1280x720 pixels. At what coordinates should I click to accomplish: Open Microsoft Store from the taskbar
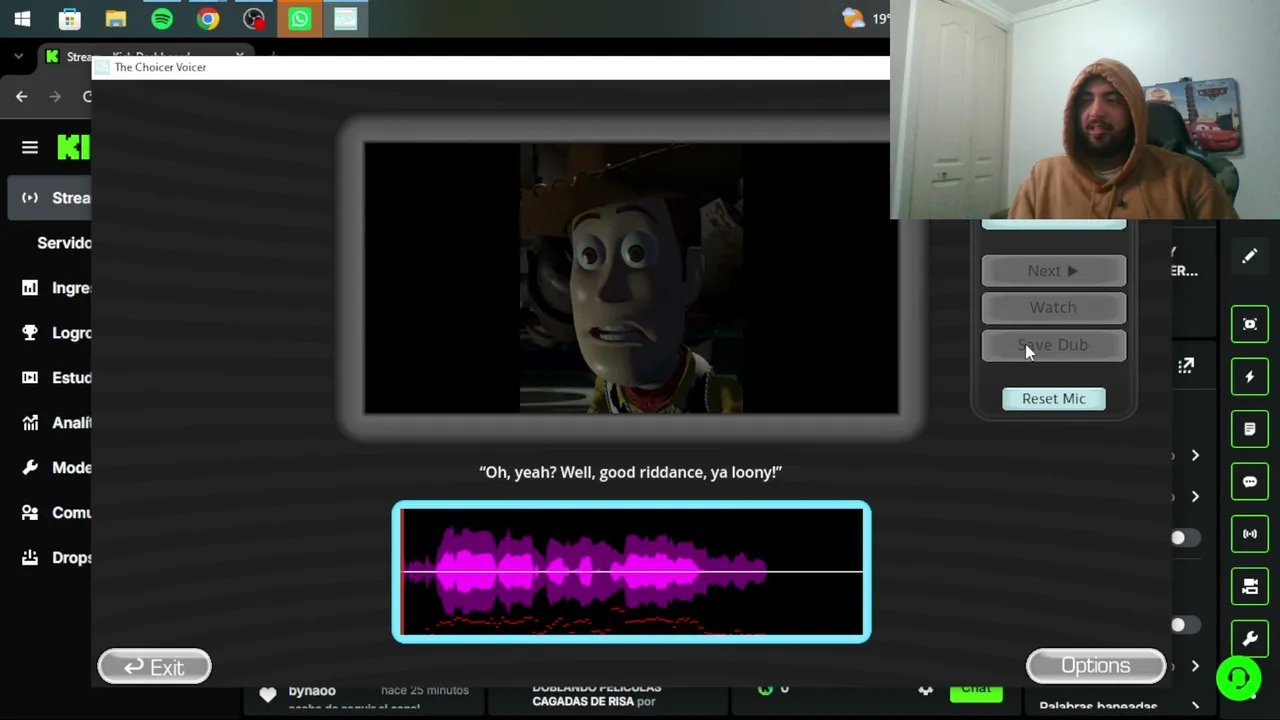pyautogui.click(x=69, y=18)
